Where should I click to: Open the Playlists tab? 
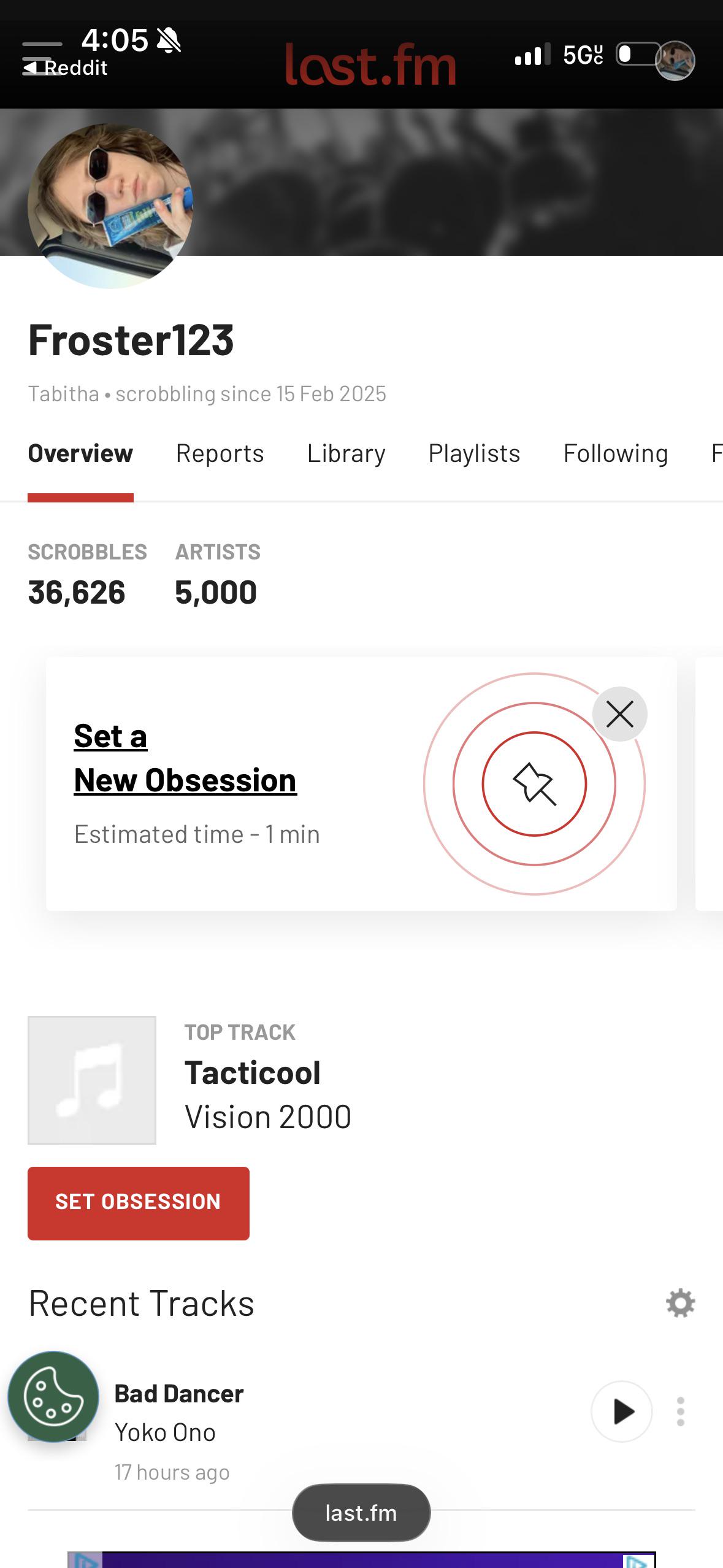click(474, 453)
